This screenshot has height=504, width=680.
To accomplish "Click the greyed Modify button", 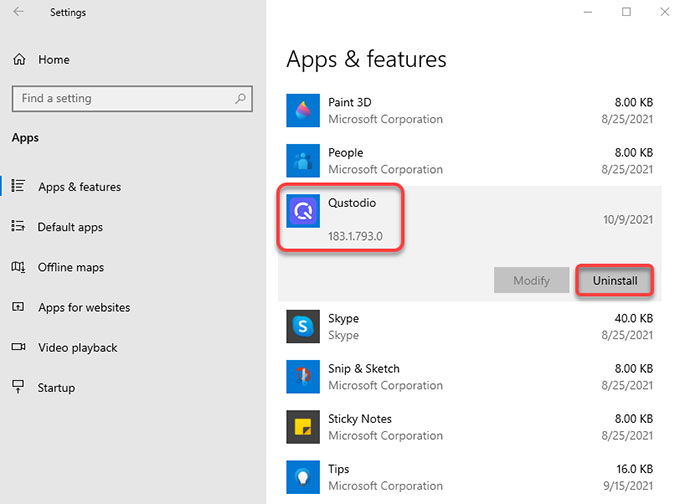I will (531, 281).
